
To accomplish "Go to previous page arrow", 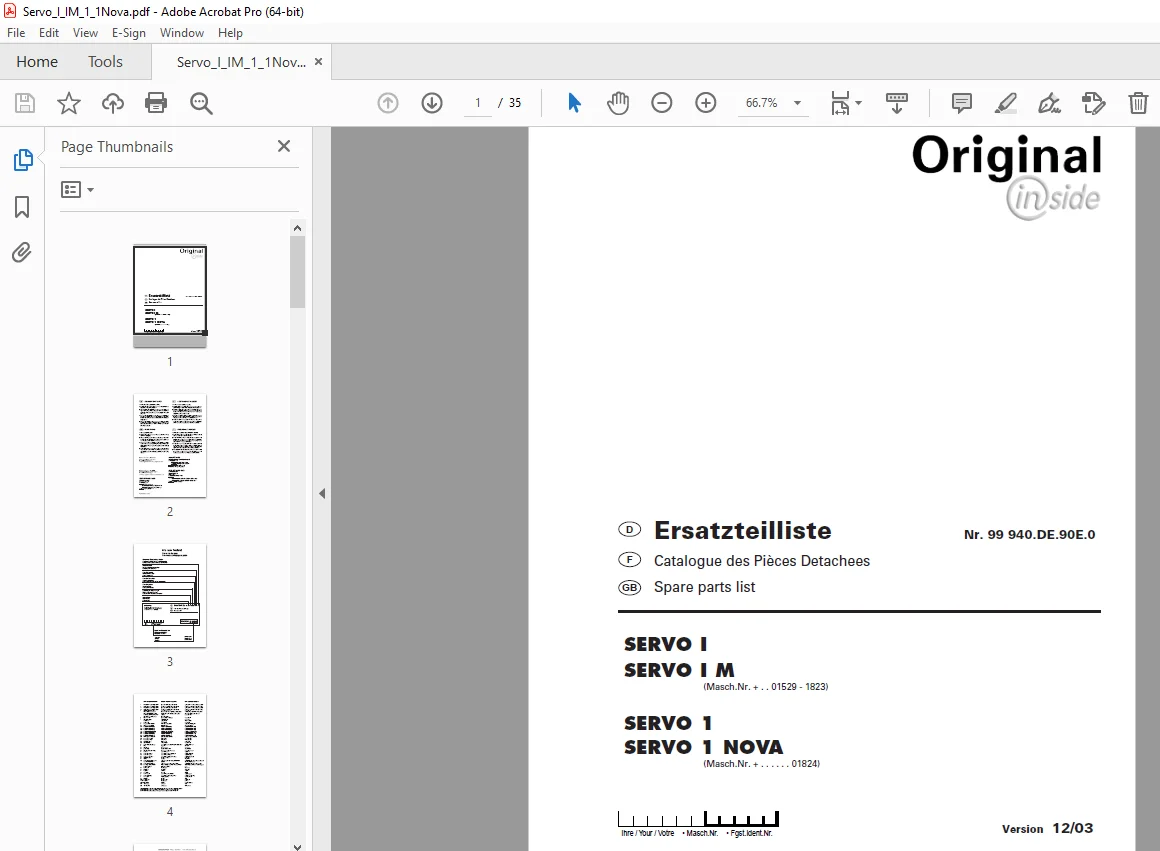I will coord(388,103).
